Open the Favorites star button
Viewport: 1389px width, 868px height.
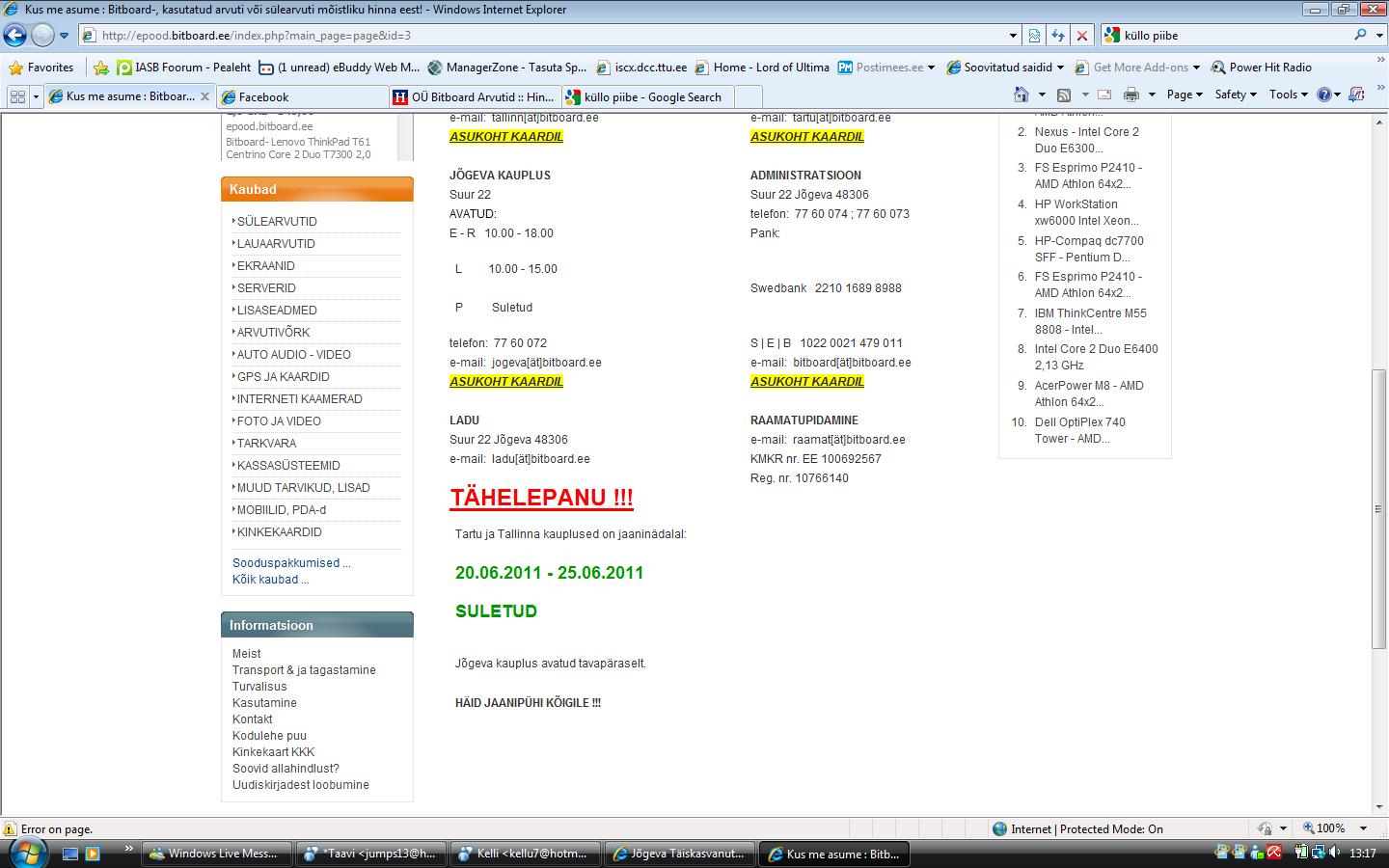[x=41, y=68]
